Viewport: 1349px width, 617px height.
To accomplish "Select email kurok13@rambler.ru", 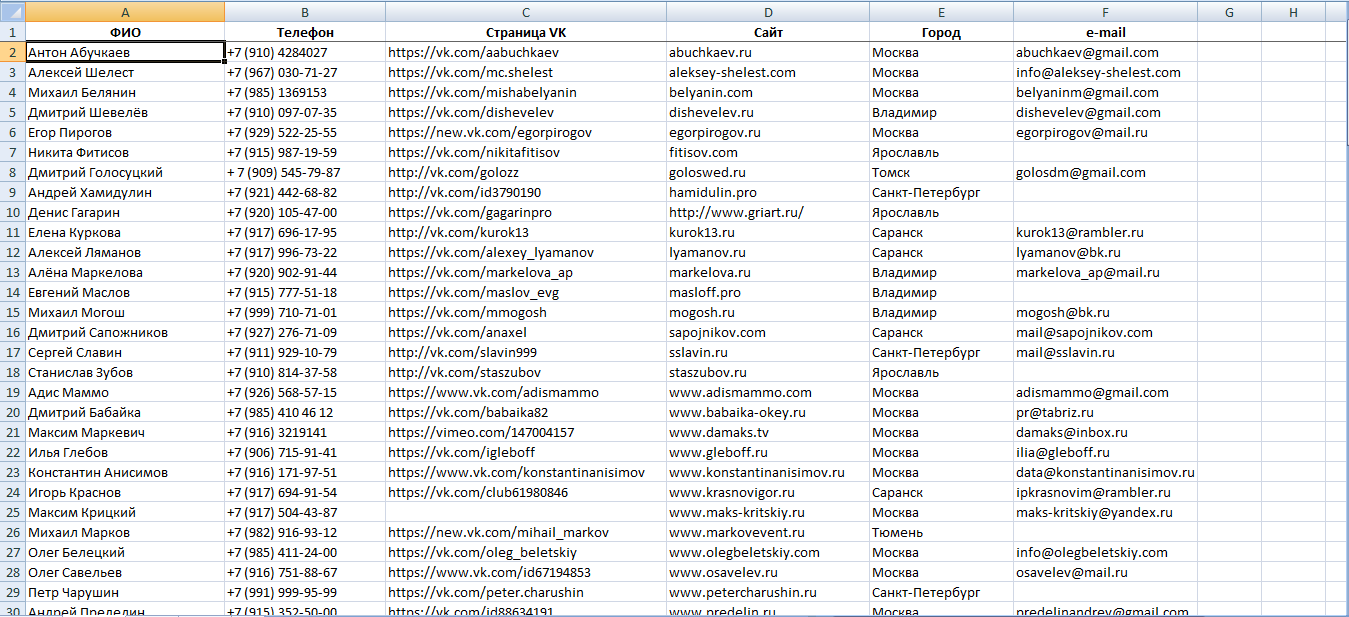I will pos(1105,232).
